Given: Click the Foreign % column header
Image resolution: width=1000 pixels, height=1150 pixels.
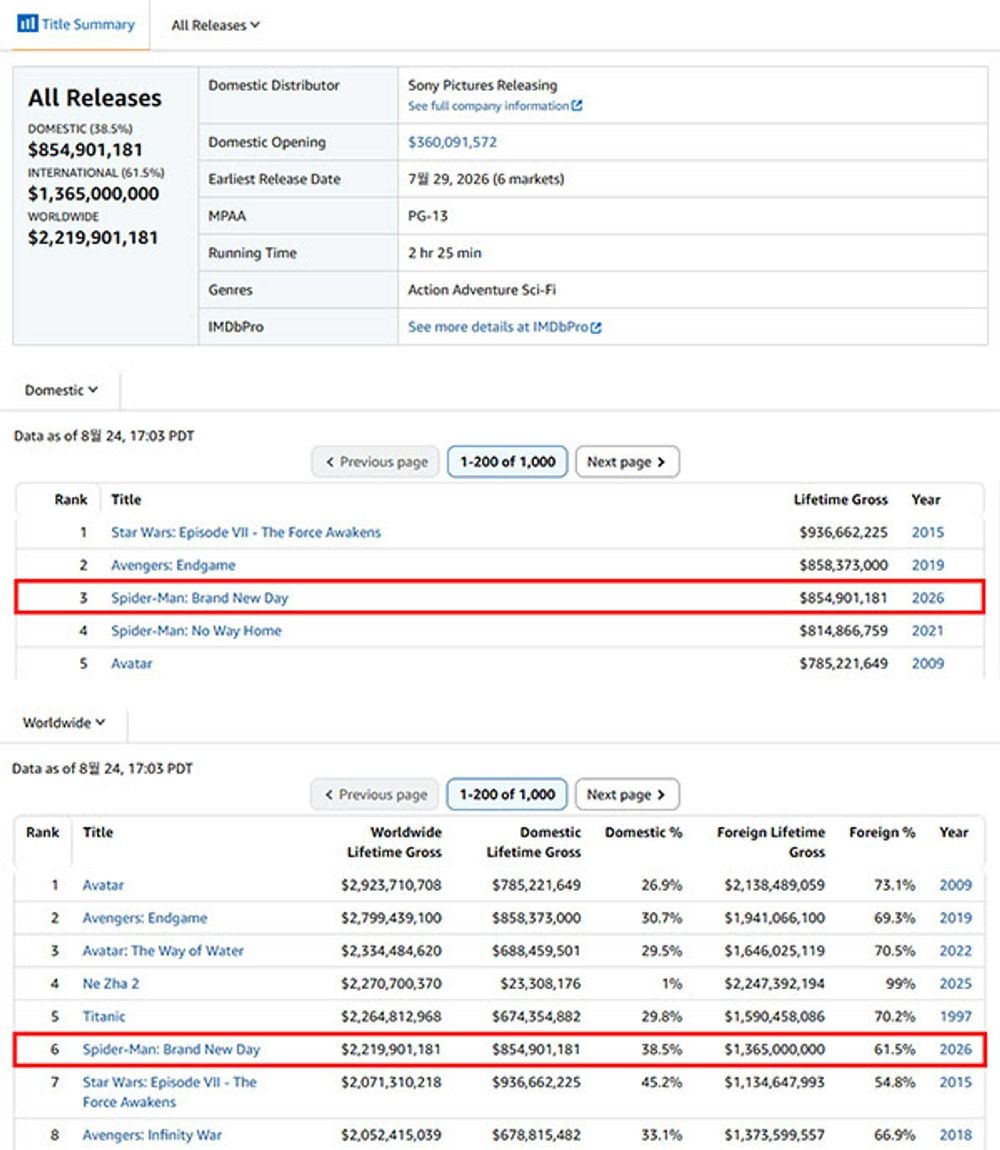Looking at the screenshot, I should [x=882, y=832].
